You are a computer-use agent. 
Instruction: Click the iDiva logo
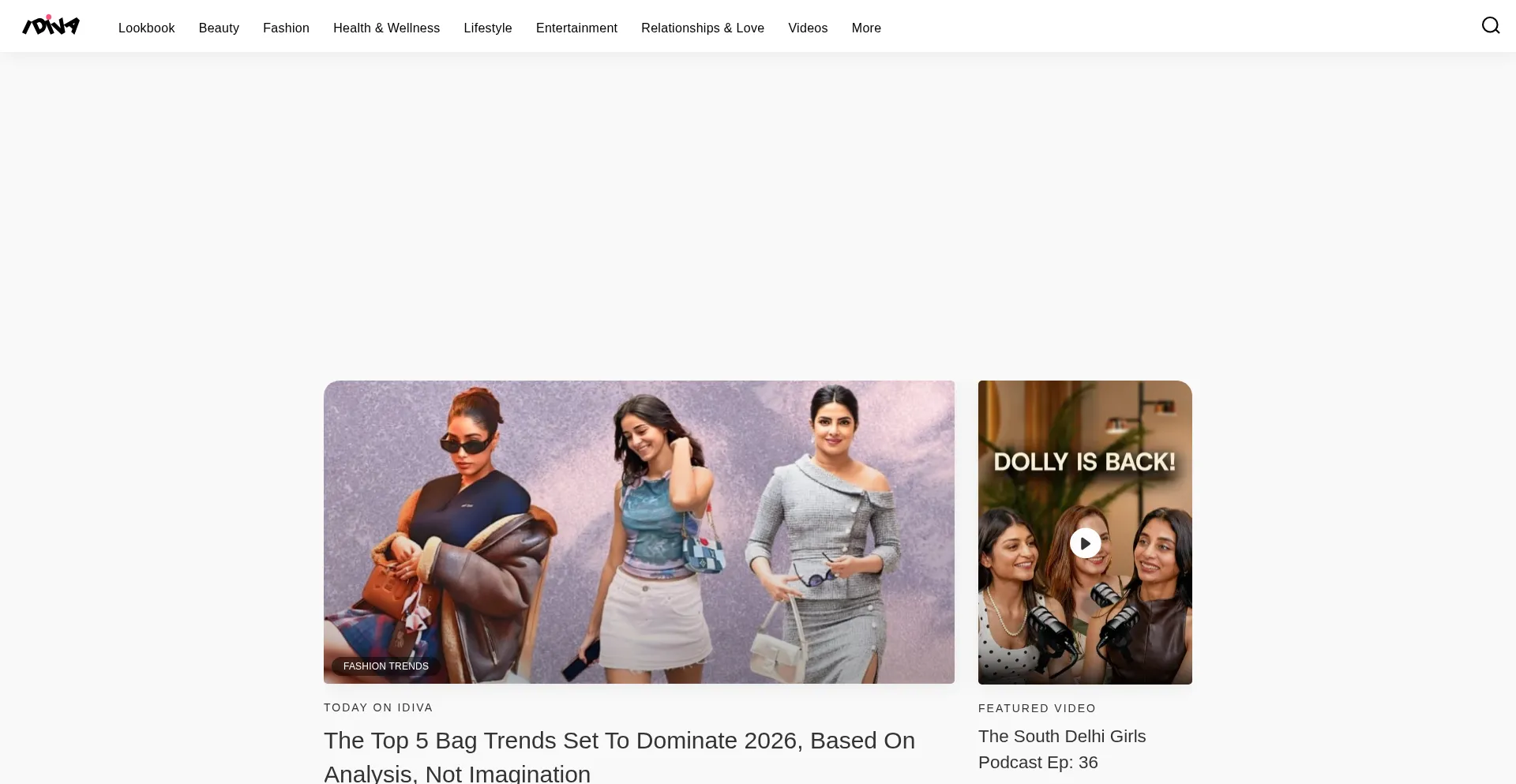click(x=51, y=26)
